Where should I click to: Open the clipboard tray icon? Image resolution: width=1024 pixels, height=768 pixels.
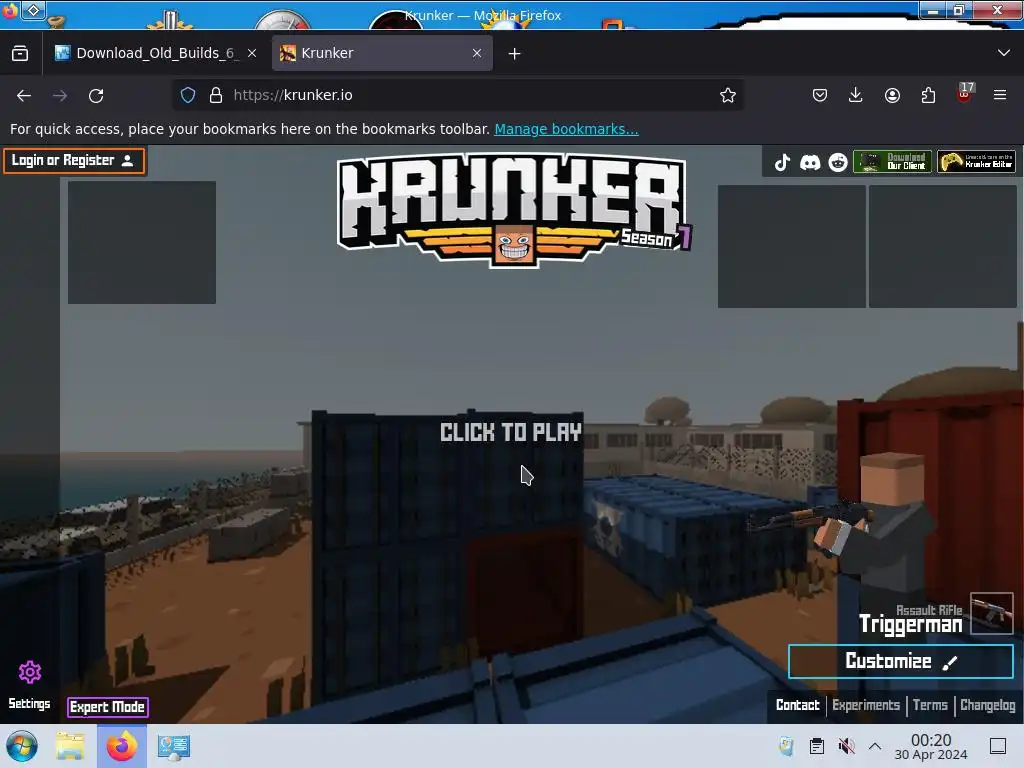tap(816, 746)
